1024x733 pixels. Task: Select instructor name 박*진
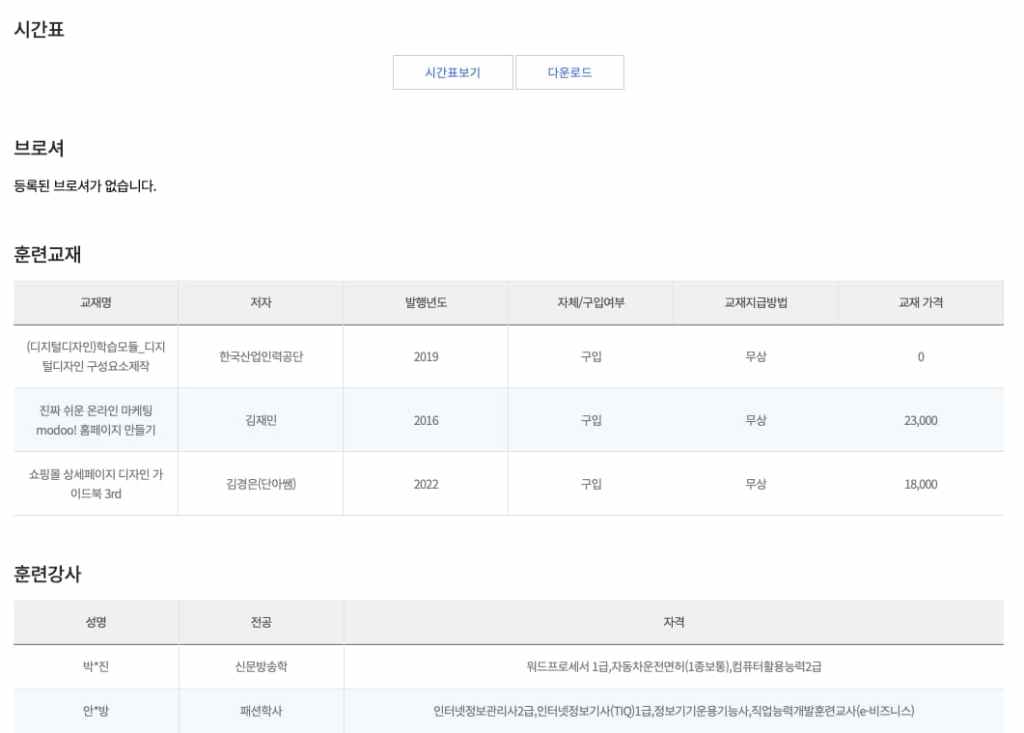pos(96,667)
